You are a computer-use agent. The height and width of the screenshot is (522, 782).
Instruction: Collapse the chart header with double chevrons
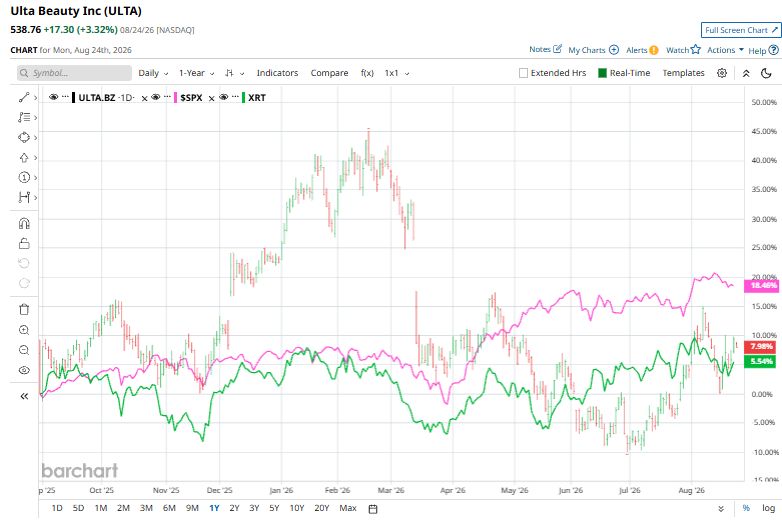click(746, 73)
